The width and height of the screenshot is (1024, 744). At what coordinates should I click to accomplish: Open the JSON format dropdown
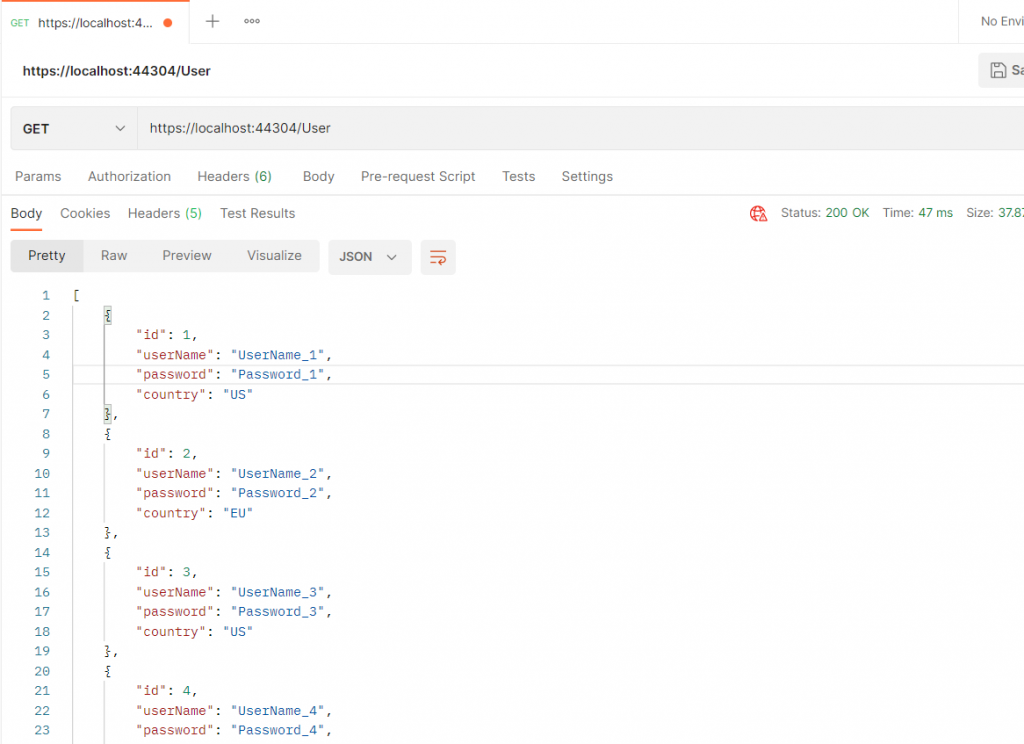pos(369,257)
